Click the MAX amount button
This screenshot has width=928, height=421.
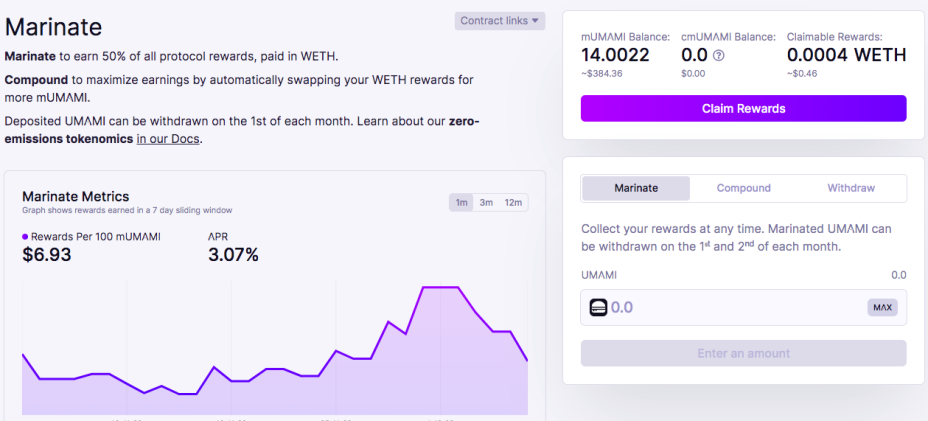(882, 307)
